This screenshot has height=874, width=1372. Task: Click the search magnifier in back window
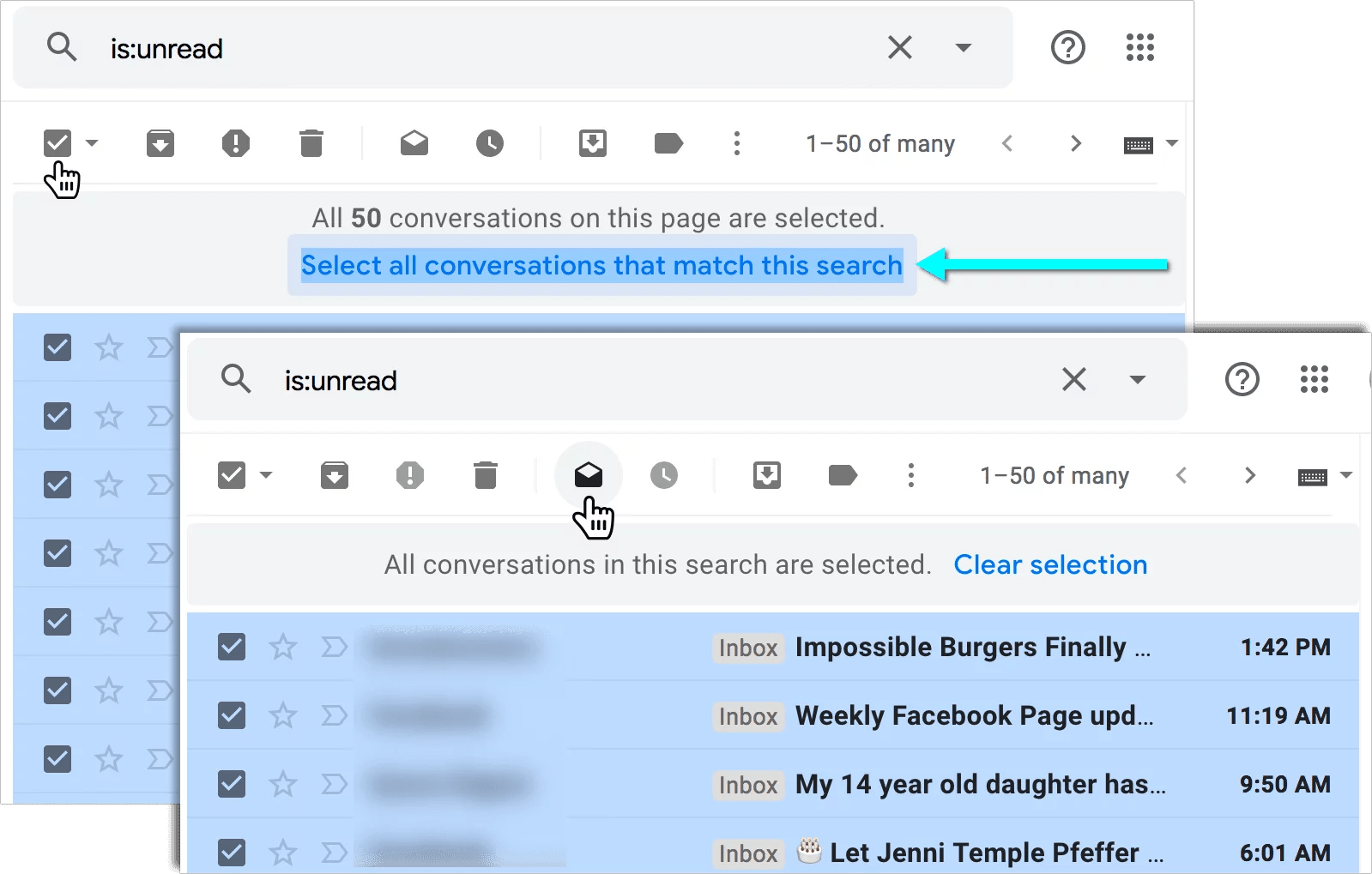(62, 47)
